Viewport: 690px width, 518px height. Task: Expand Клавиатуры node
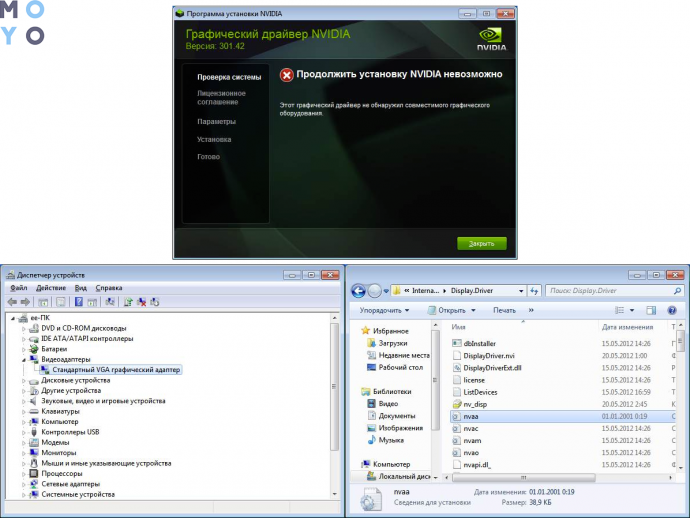click(24, 411)
